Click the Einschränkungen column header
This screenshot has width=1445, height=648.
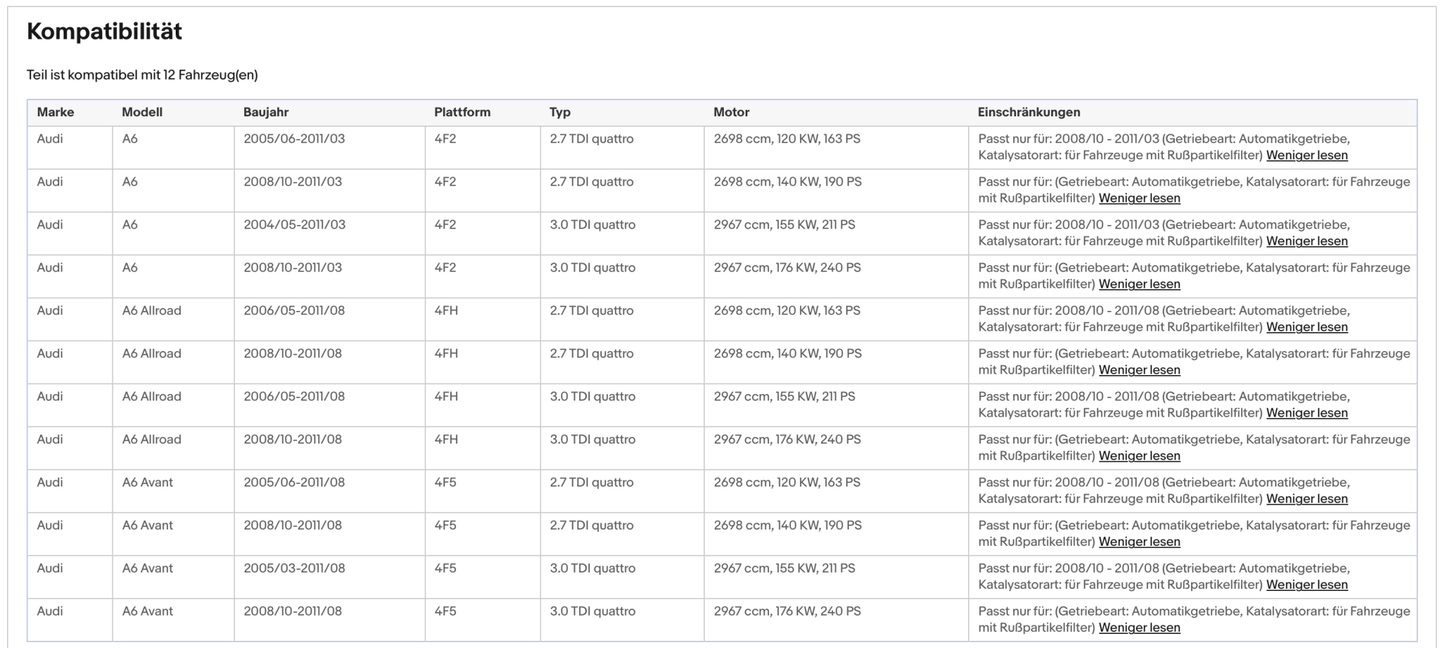coord(1028,113)
